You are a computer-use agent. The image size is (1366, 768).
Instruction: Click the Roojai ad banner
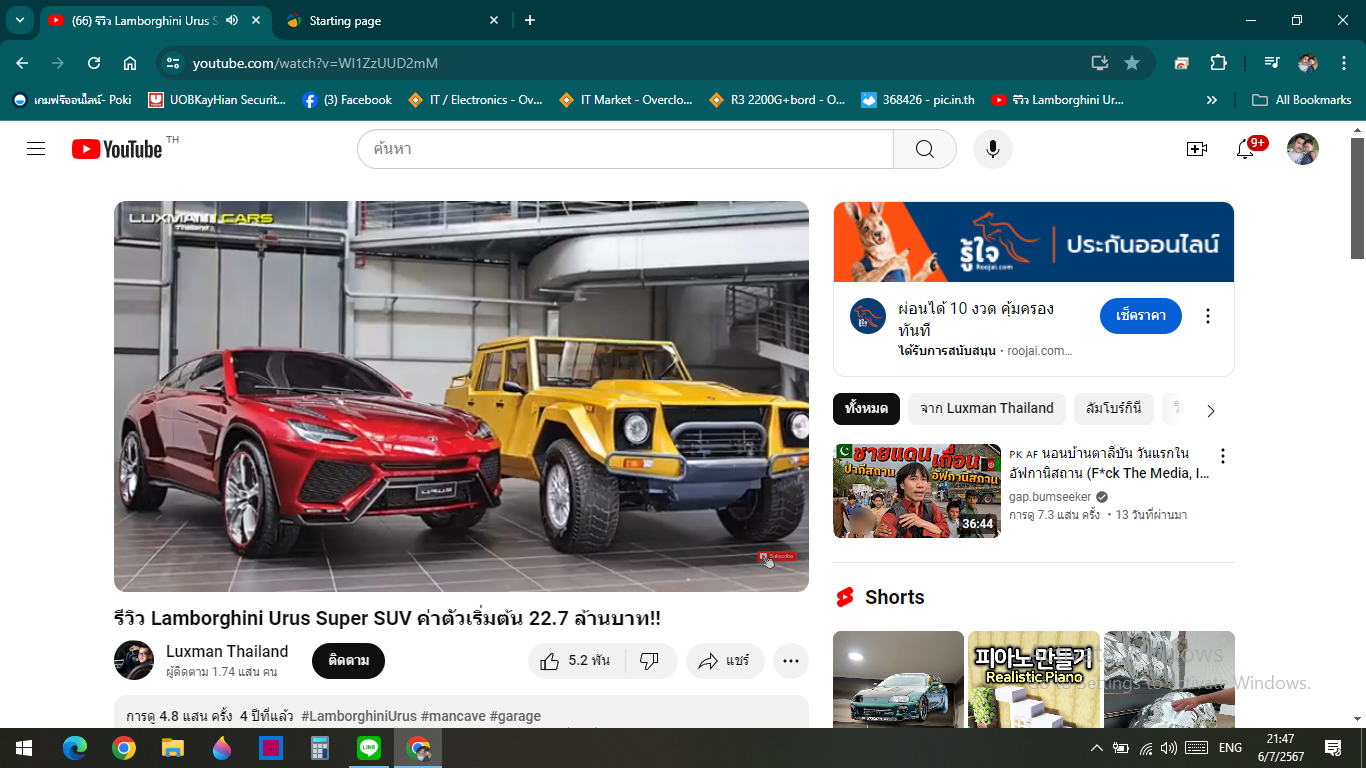[1034, 242]
